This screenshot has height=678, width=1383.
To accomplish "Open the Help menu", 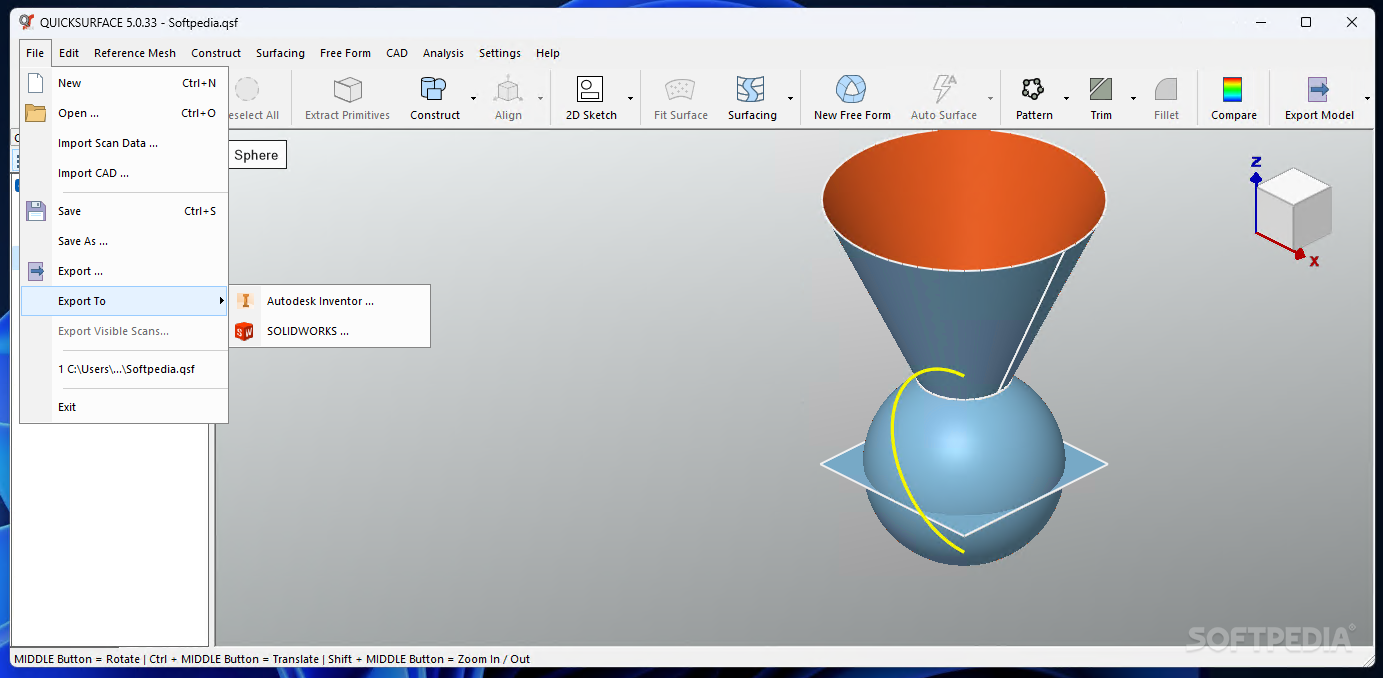I will coord(547,53).
